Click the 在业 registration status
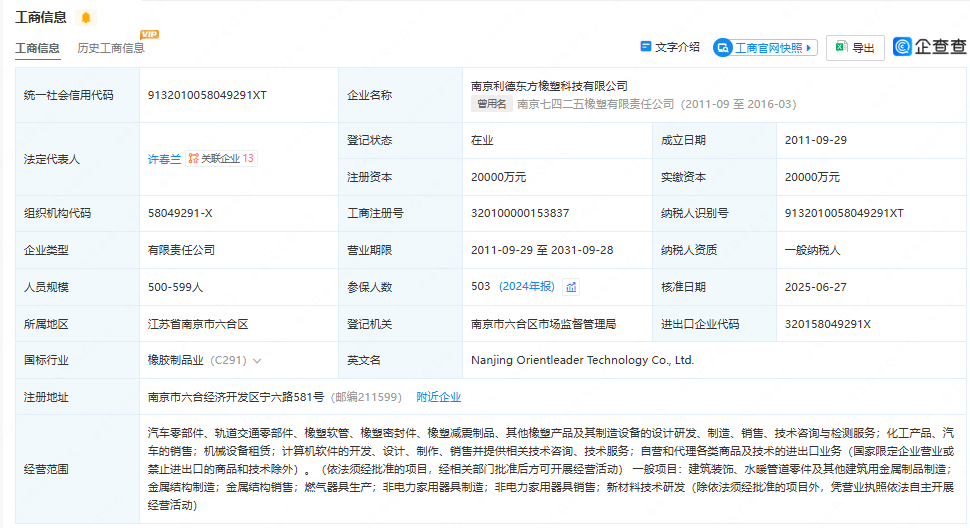970x528 pixels. coord(482,140)
